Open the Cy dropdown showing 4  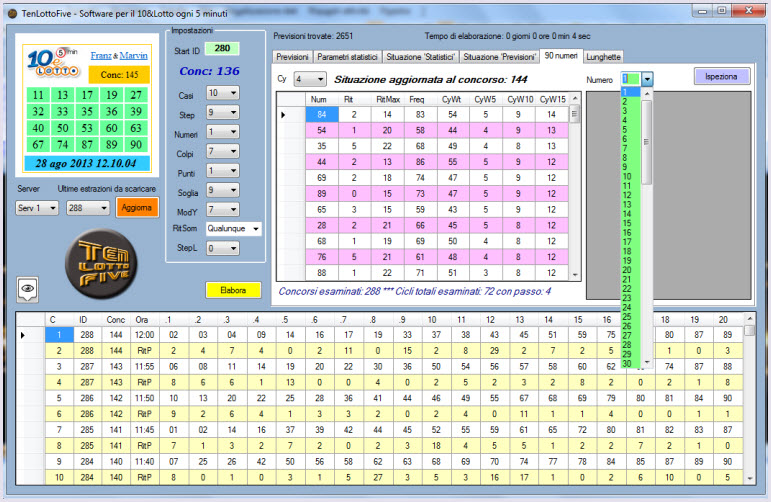tap(310, 79)
